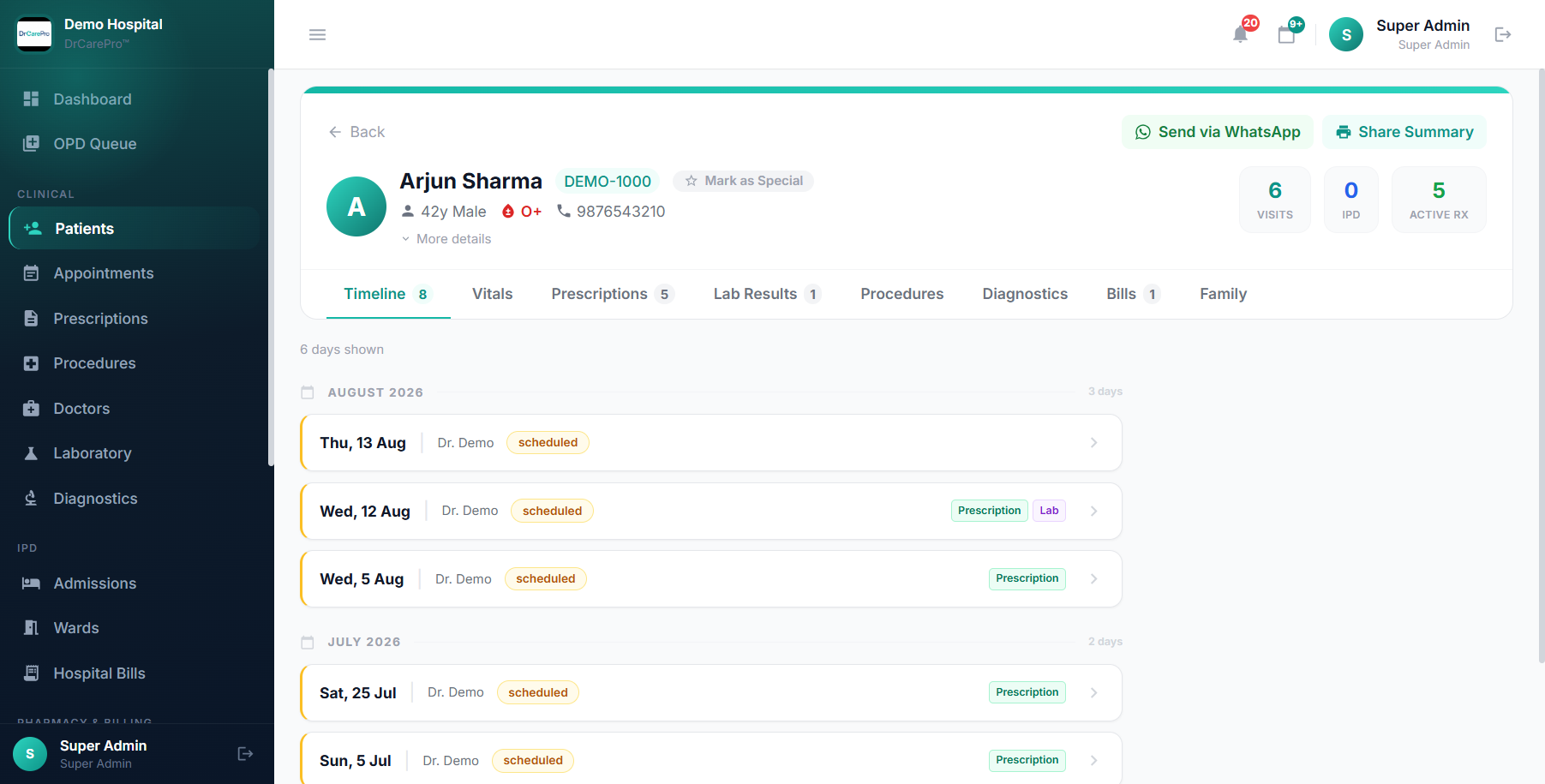Screen dimensions: 1545x784
Task: Select Patients in the sidebar
Action: point(135,229)
